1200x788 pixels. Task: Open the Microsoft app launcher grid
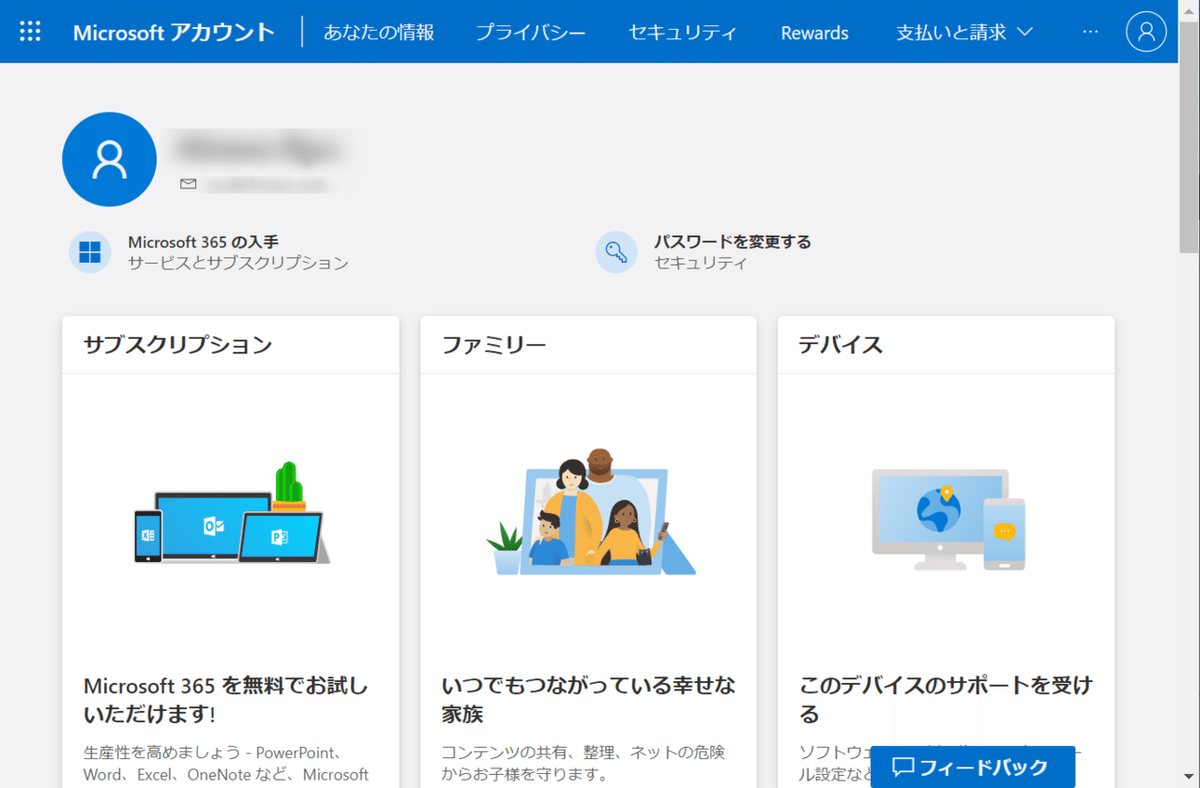31,31
